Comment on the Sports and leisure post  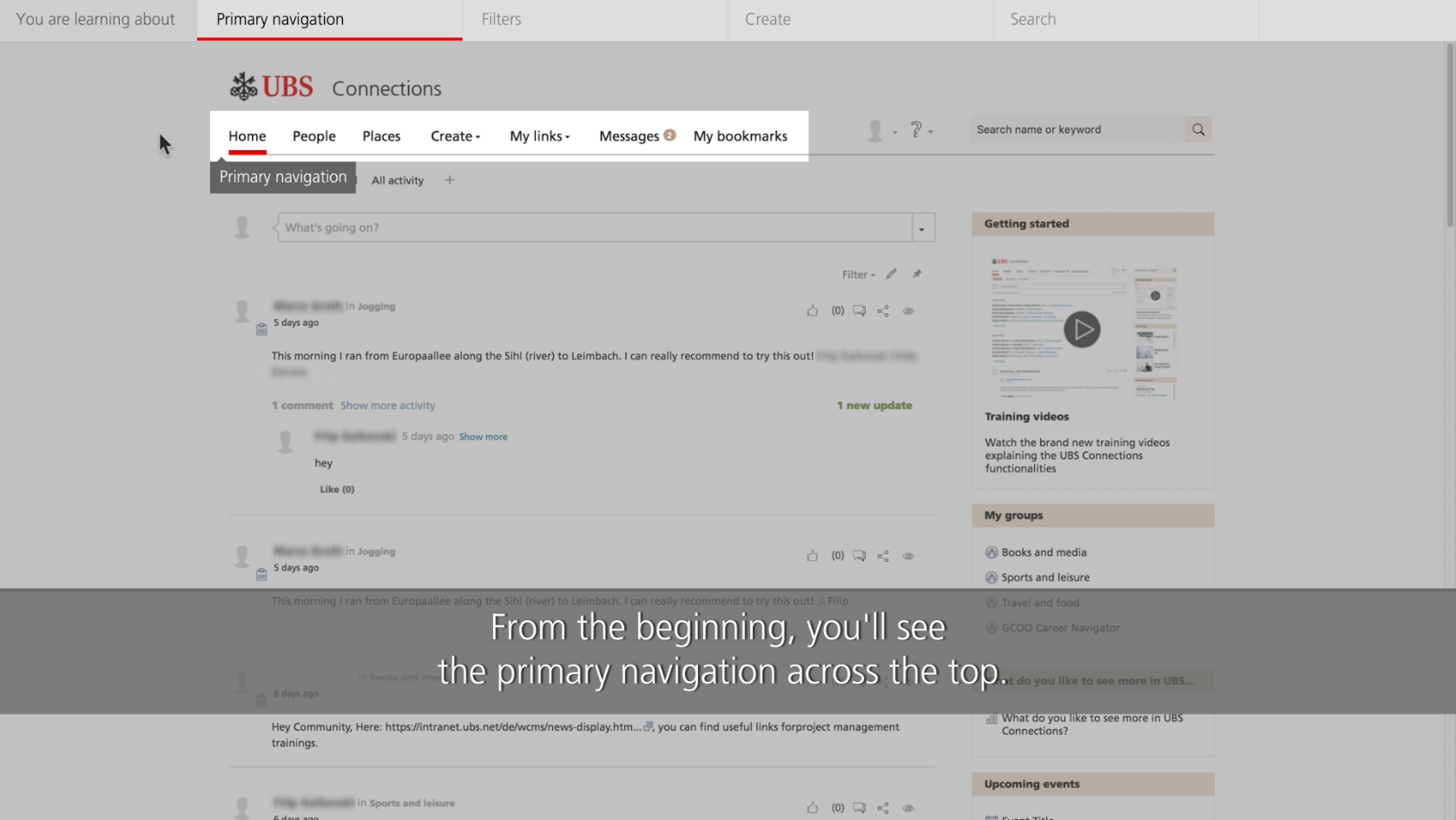click(x=860, y=807)
